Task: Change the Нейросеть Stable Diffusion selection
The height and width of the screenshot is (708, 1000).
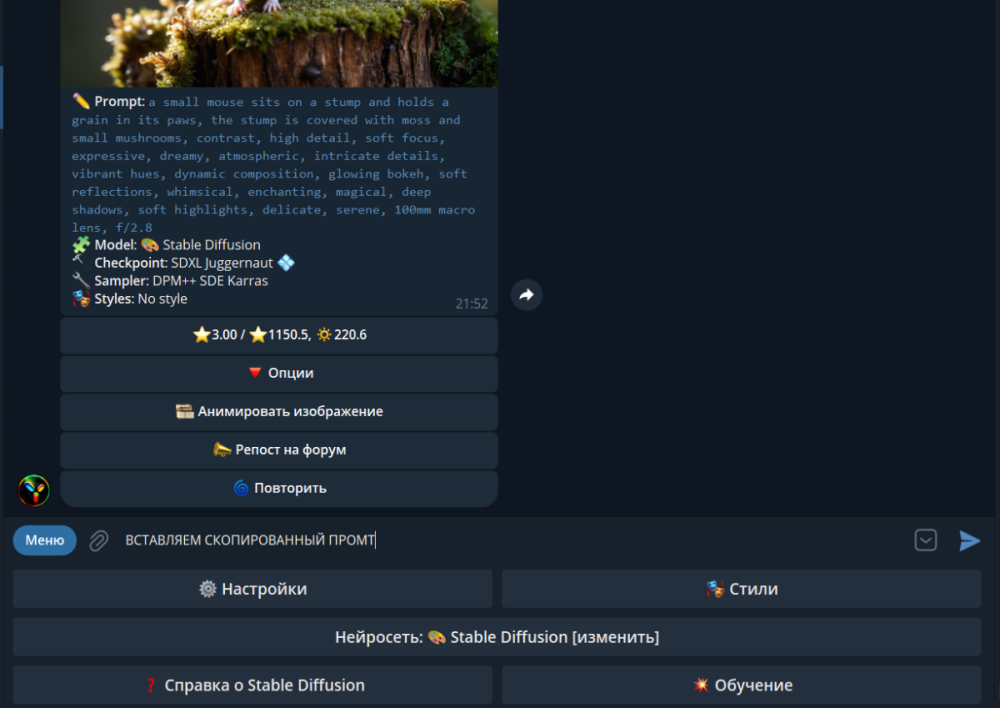Action: 497,637
